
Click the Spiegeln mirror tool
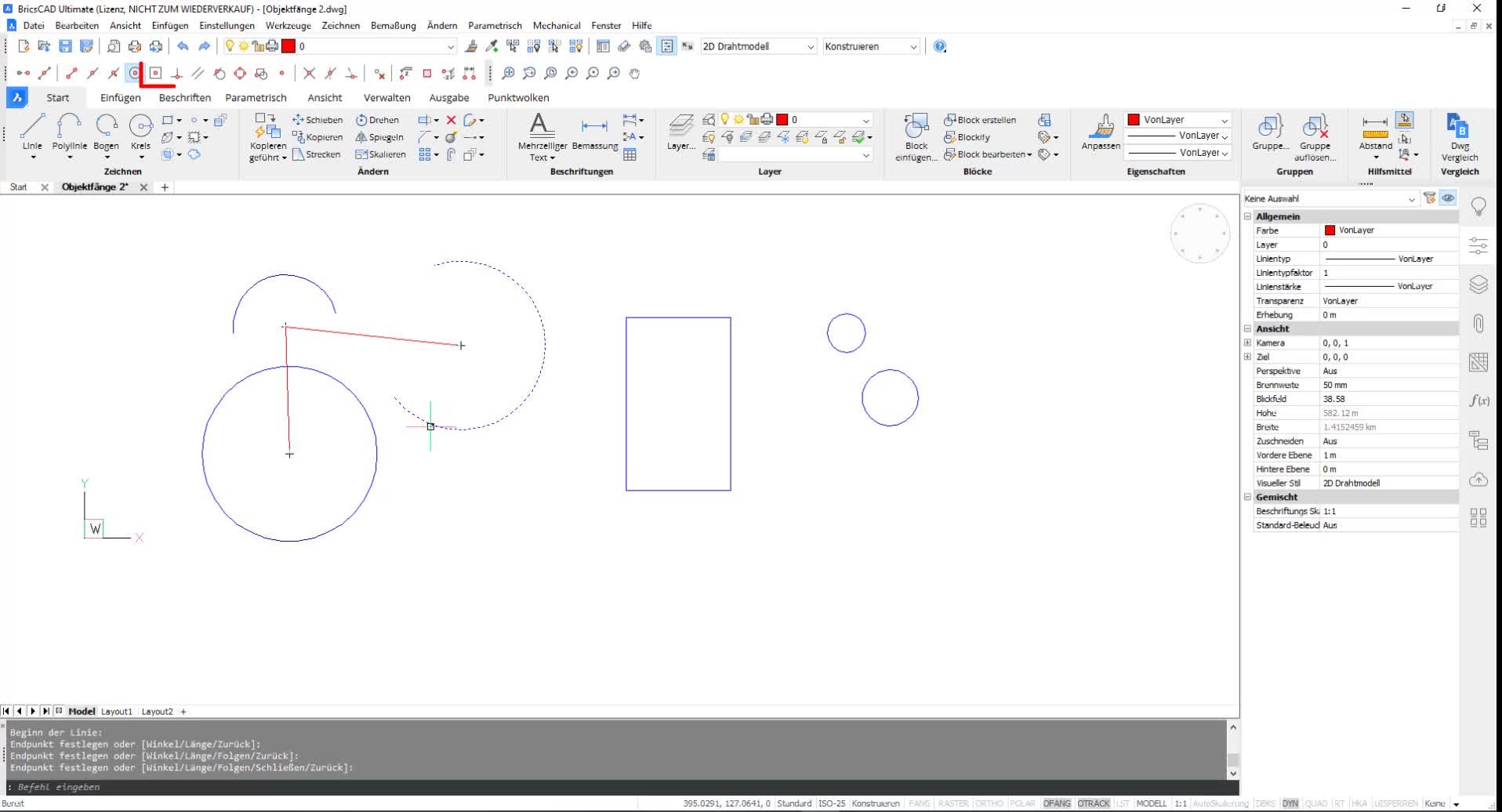(x=379, y=137)
